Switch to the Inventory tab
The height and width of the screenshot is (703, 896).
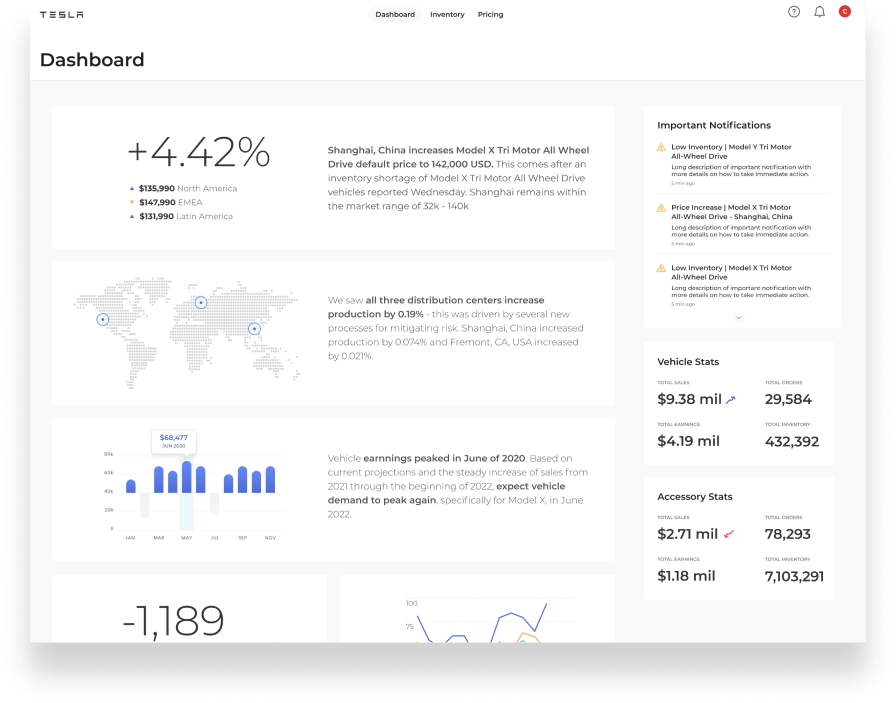(447, 14)
